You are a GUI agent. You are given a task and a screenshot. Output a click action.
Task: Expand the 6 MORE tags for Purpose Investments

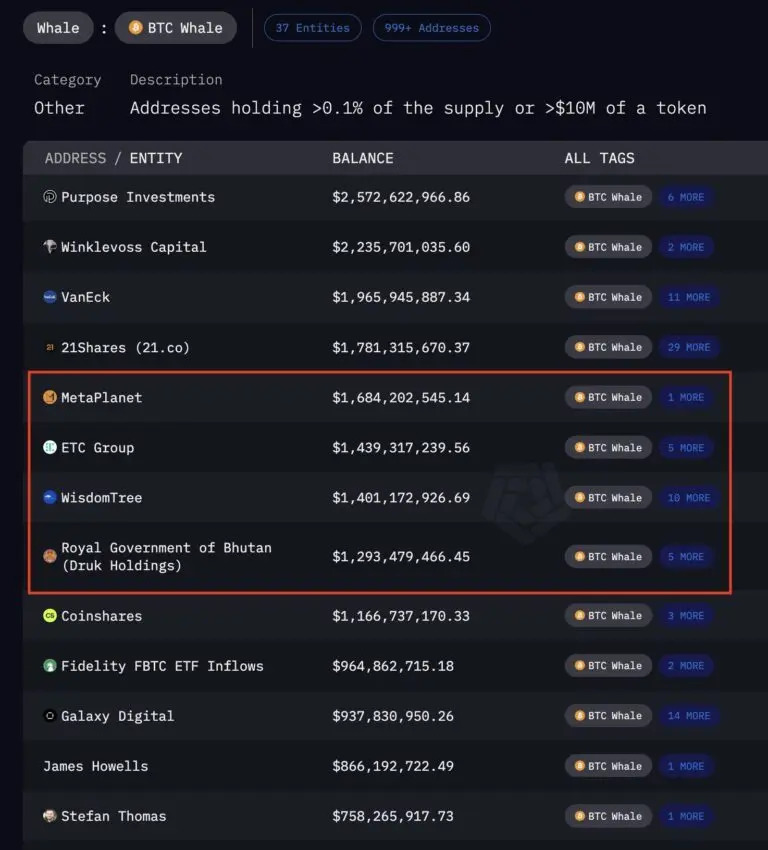686,197
